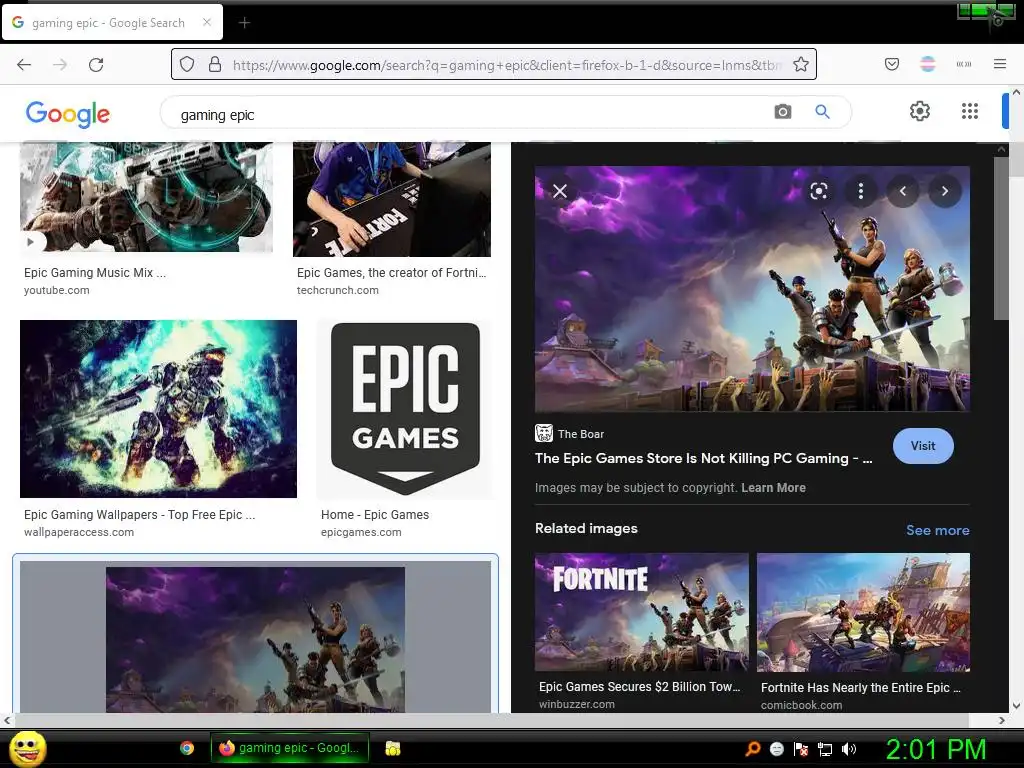Viewport: 1024px width, 768px height.
Task: Bookmark this page with the star
Action: (801, 64)
